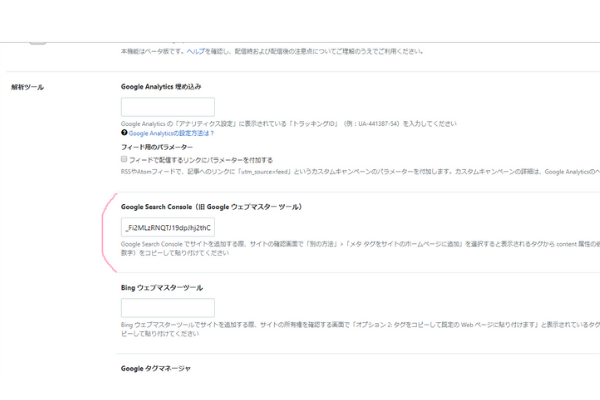Click the Bing オプション 2 instruction text
This screenshot has width=600, height=400.
coord(360,329)
